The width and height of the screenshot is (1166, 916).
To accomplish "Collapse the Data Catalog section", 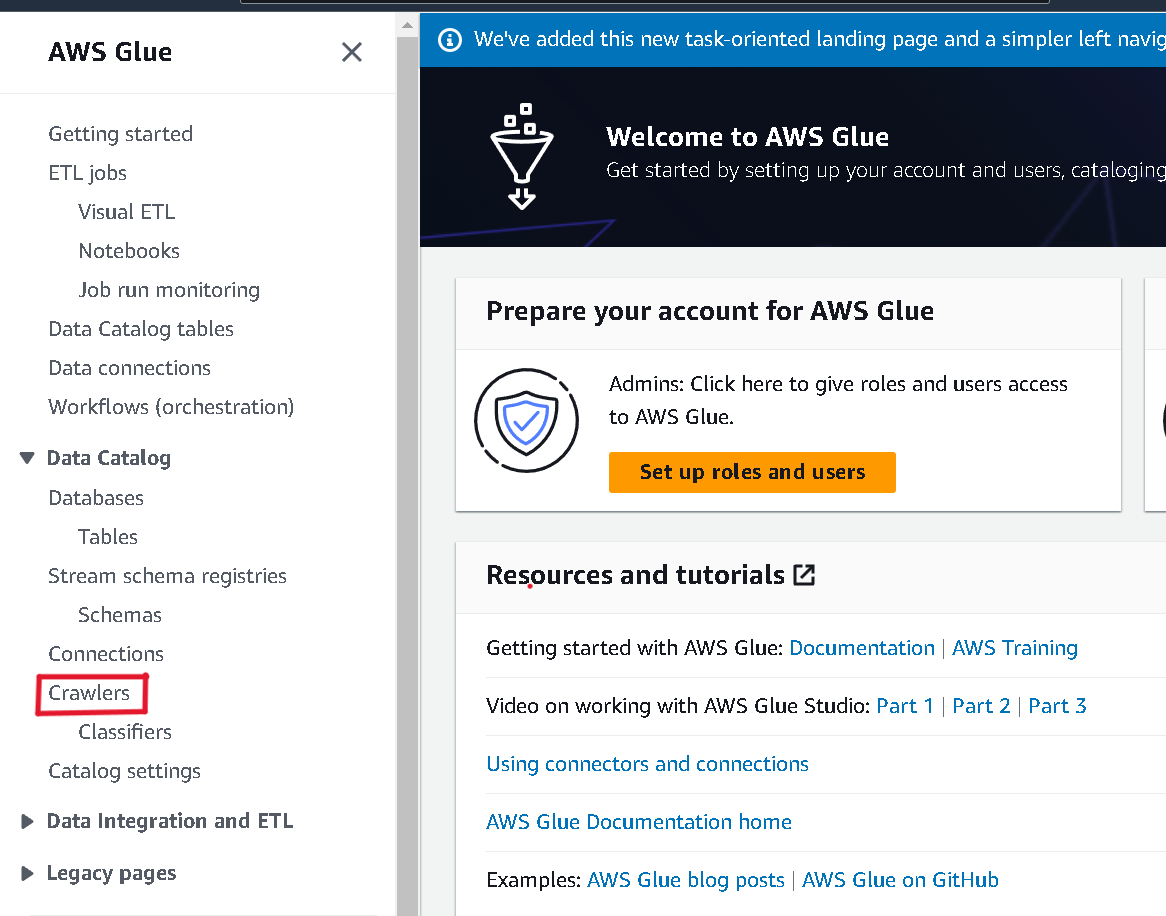I will pyautogui.click(x=27, y=458).
